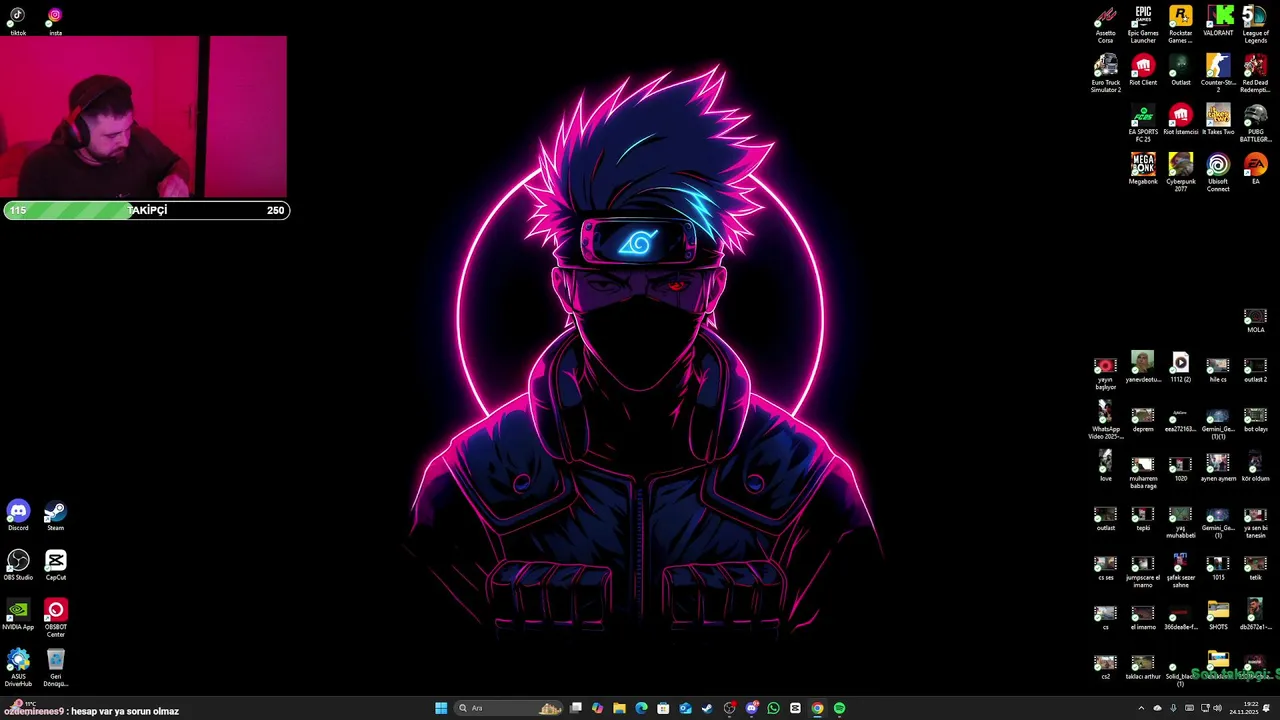
Task: Launch It Takes Two icon
Action: click(x=1218, y=120)
